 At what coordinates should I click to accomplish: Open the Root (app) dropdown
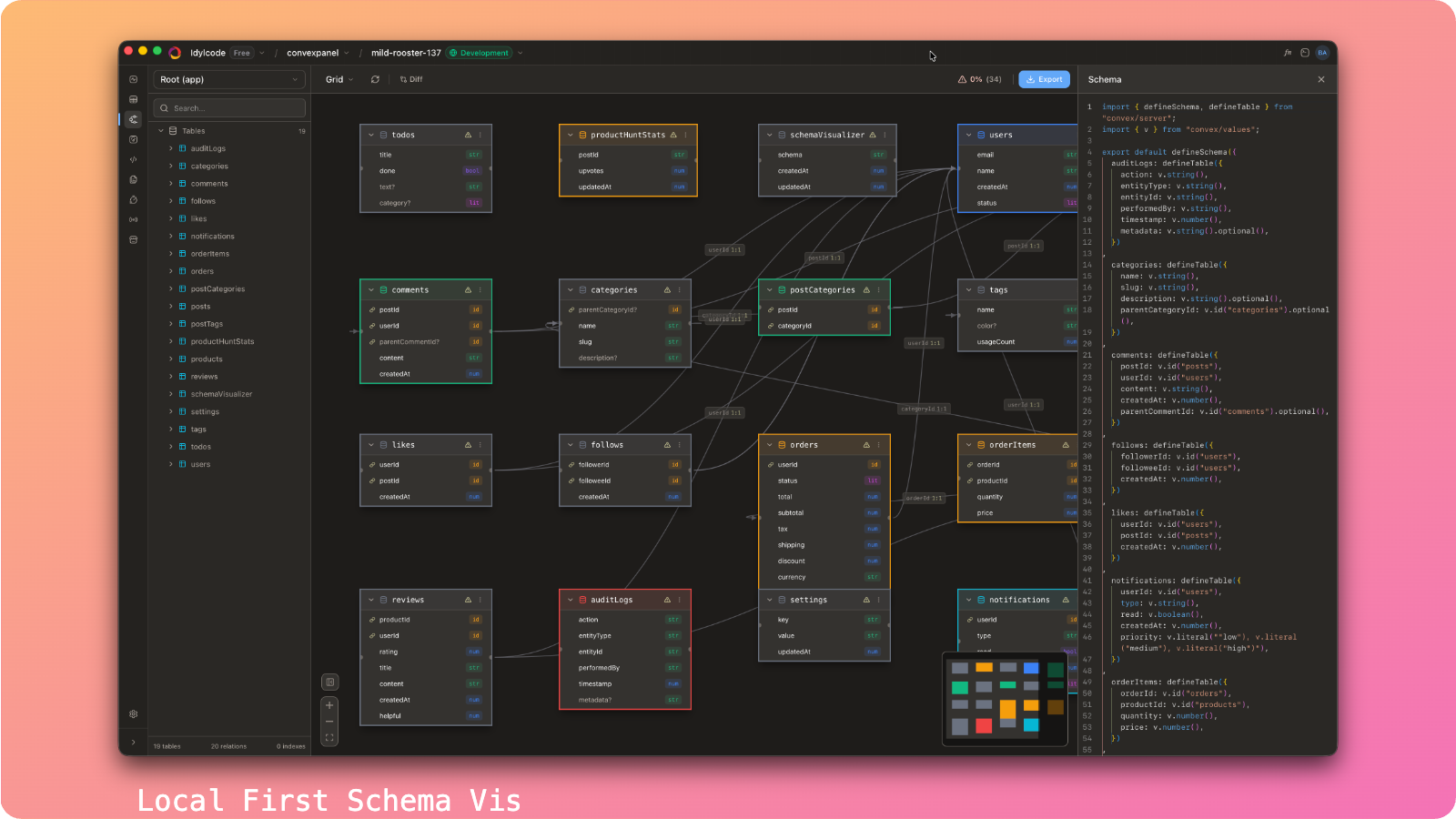click(229, 79)
